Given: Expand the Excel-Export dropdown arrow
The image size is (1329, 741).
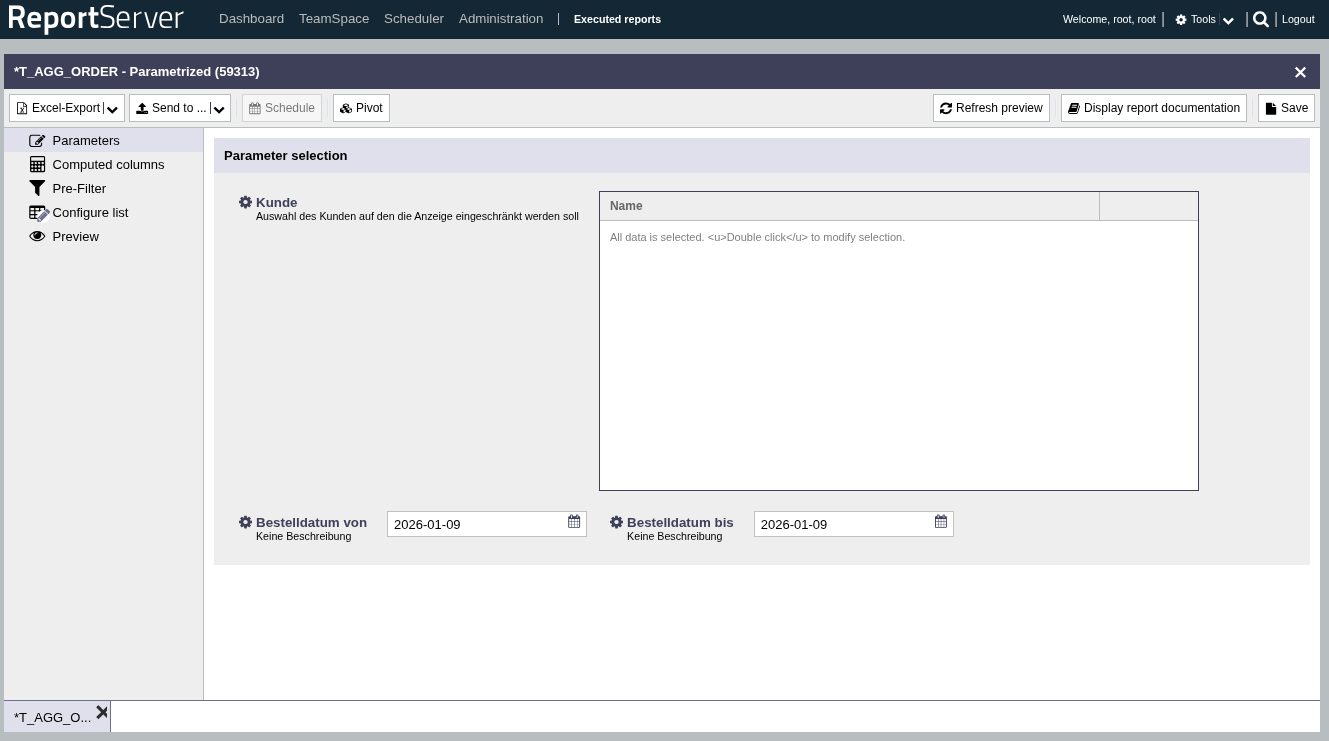Looking at the screenshot, I should click(x=113, y=109).
